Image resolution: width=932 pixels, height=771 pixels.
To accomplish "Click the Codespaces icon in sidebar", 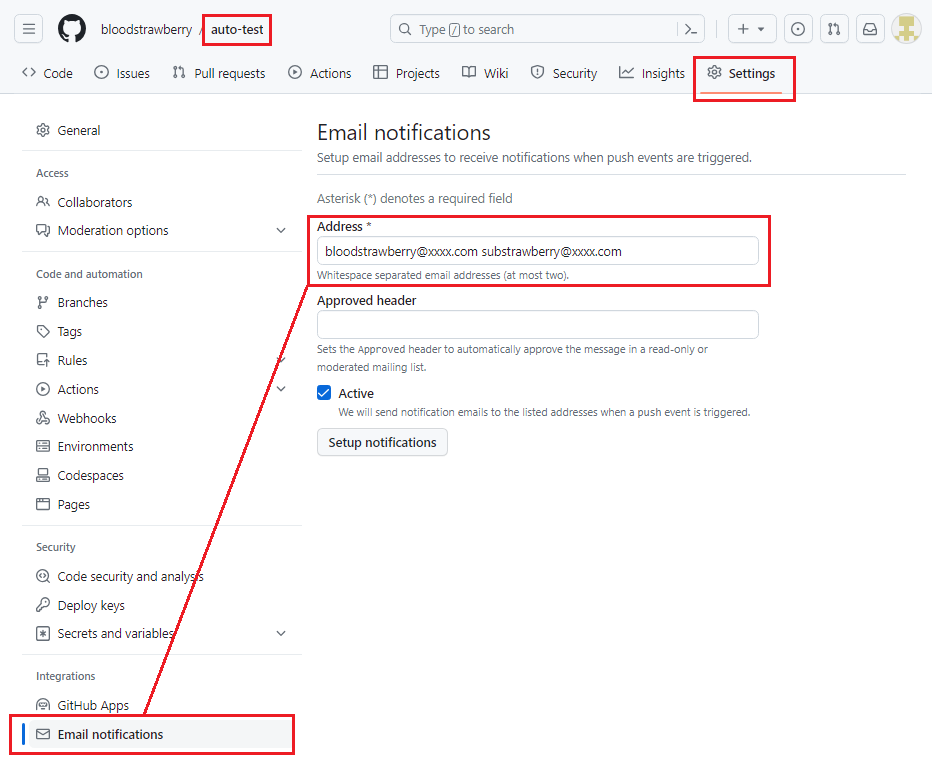I will [43, 476].
